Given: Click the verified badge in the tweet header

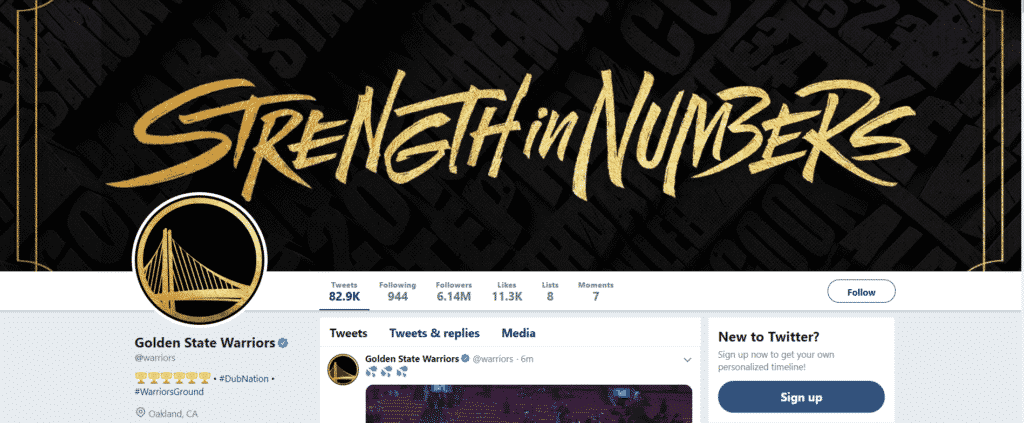Looking at the screenshot, I should coord(466,359).
